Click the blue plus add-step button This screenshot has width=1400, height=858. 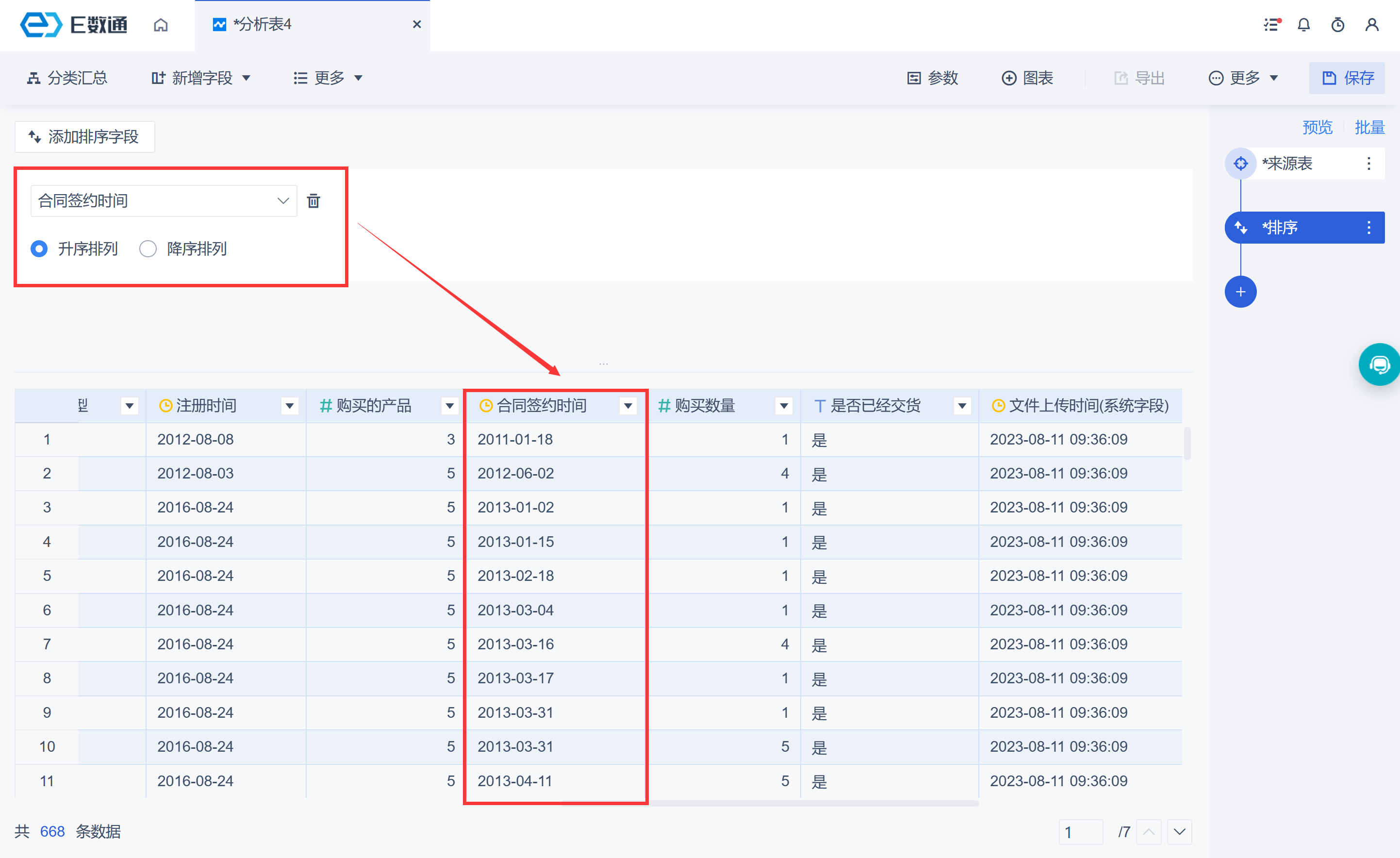coord(1240,292)
